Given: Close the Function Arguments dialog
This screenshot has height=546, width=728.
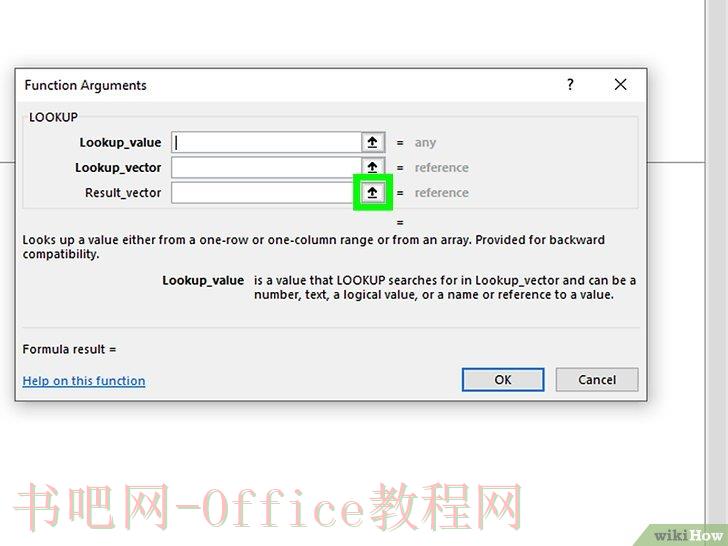Looking at the screenshot, I should pyautogui.click(x=620, y=84).
